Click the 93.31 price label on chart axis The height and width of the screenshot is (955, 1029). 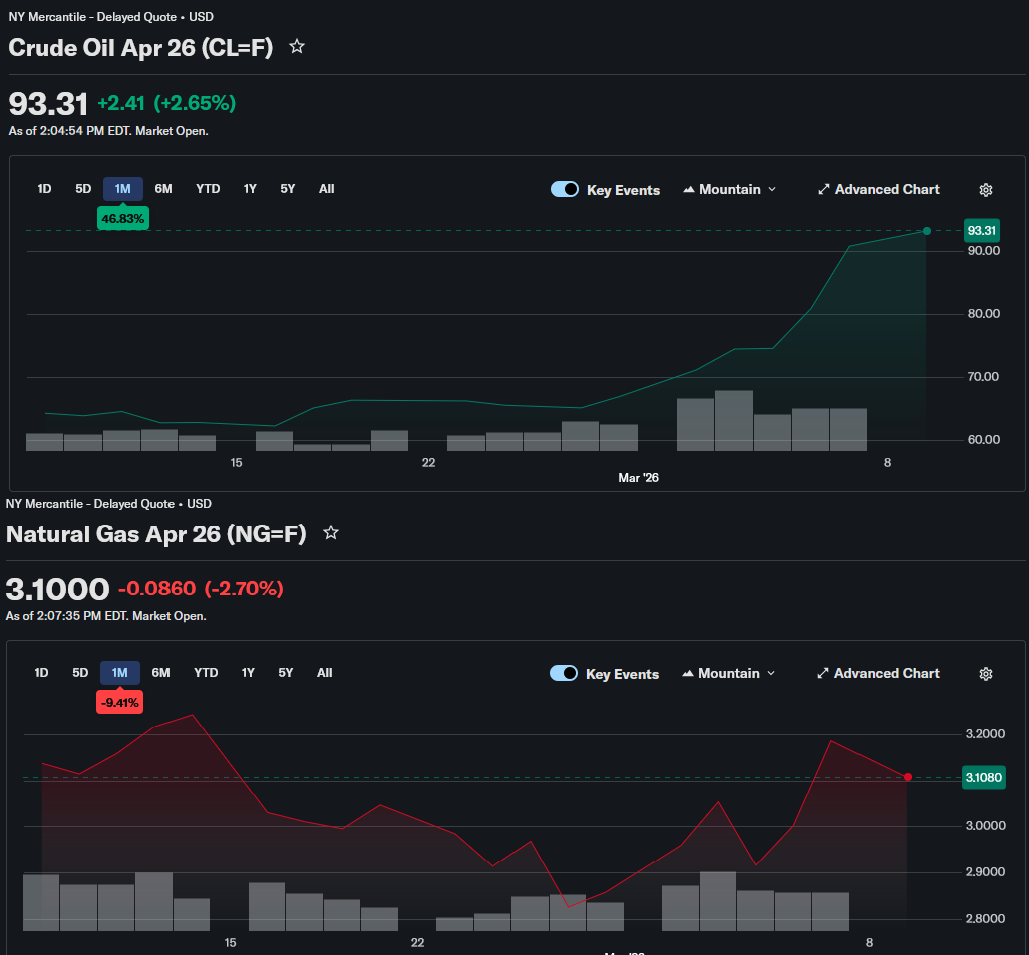[982, 230]
